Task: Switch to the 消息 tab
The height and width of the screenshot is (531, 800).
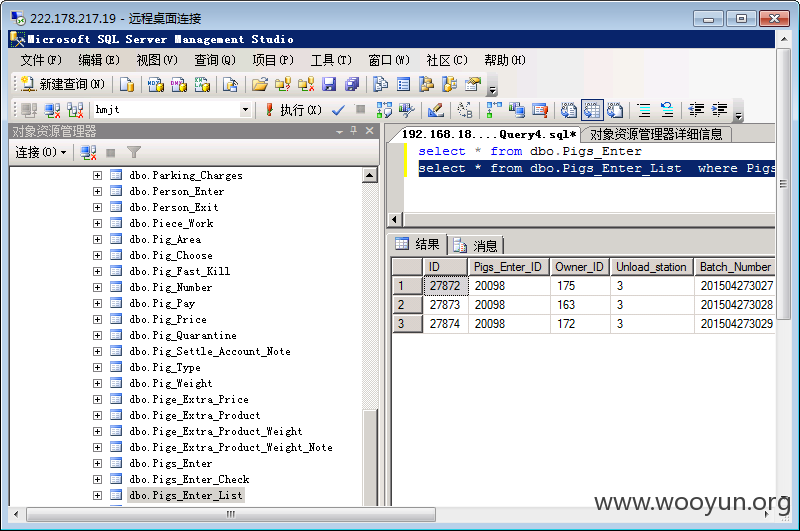Action: 477,246
